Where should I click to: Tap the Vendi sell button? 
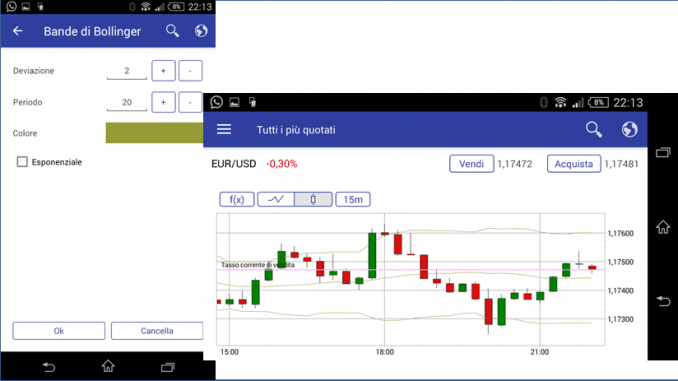coord(471,164)
